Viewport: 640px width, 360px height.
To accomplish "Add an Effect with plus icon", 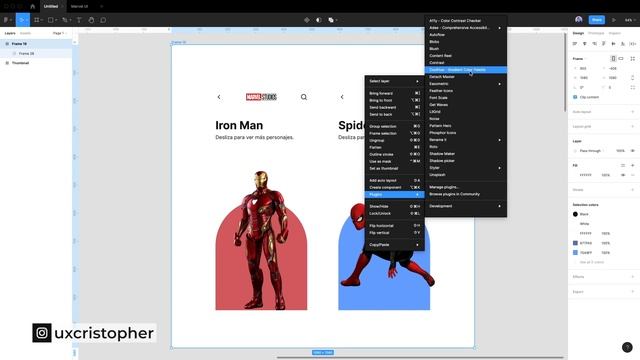I will (633, 276).
